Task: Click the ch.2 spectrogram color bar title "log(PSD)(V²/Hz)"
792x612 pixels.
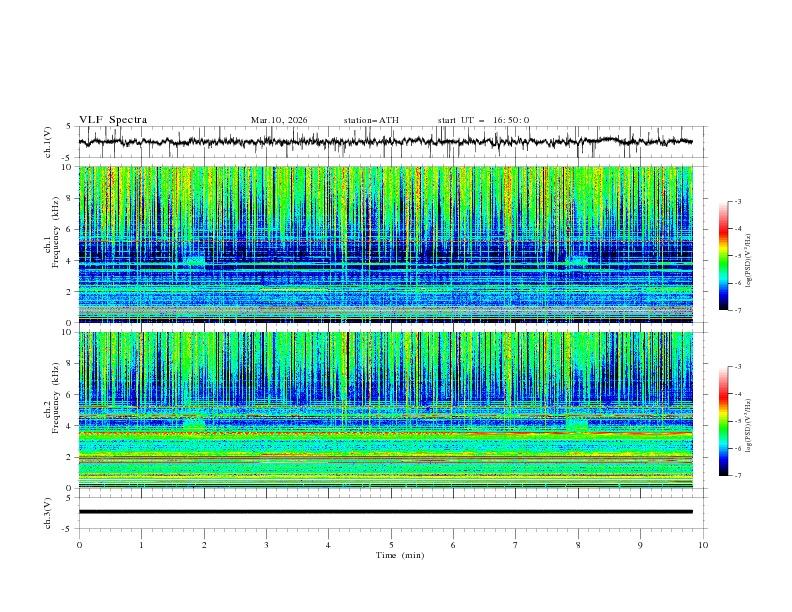Action: [748, 426]
